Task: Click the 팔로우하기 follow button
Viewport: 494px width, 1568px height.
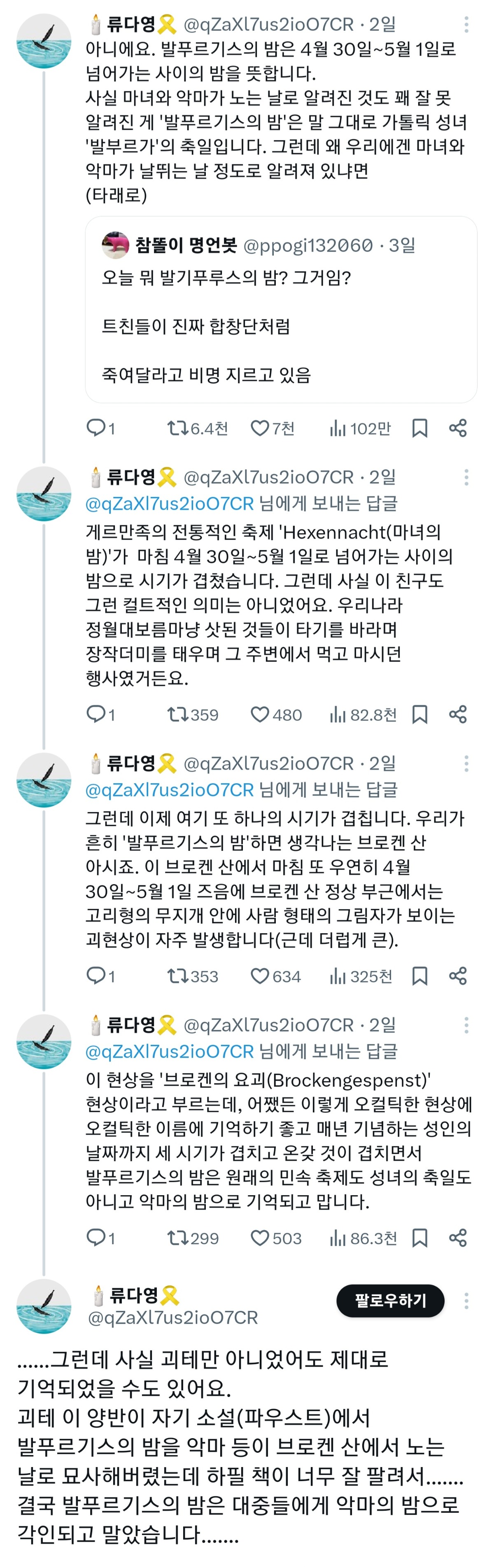Action: pos(391,1301)
